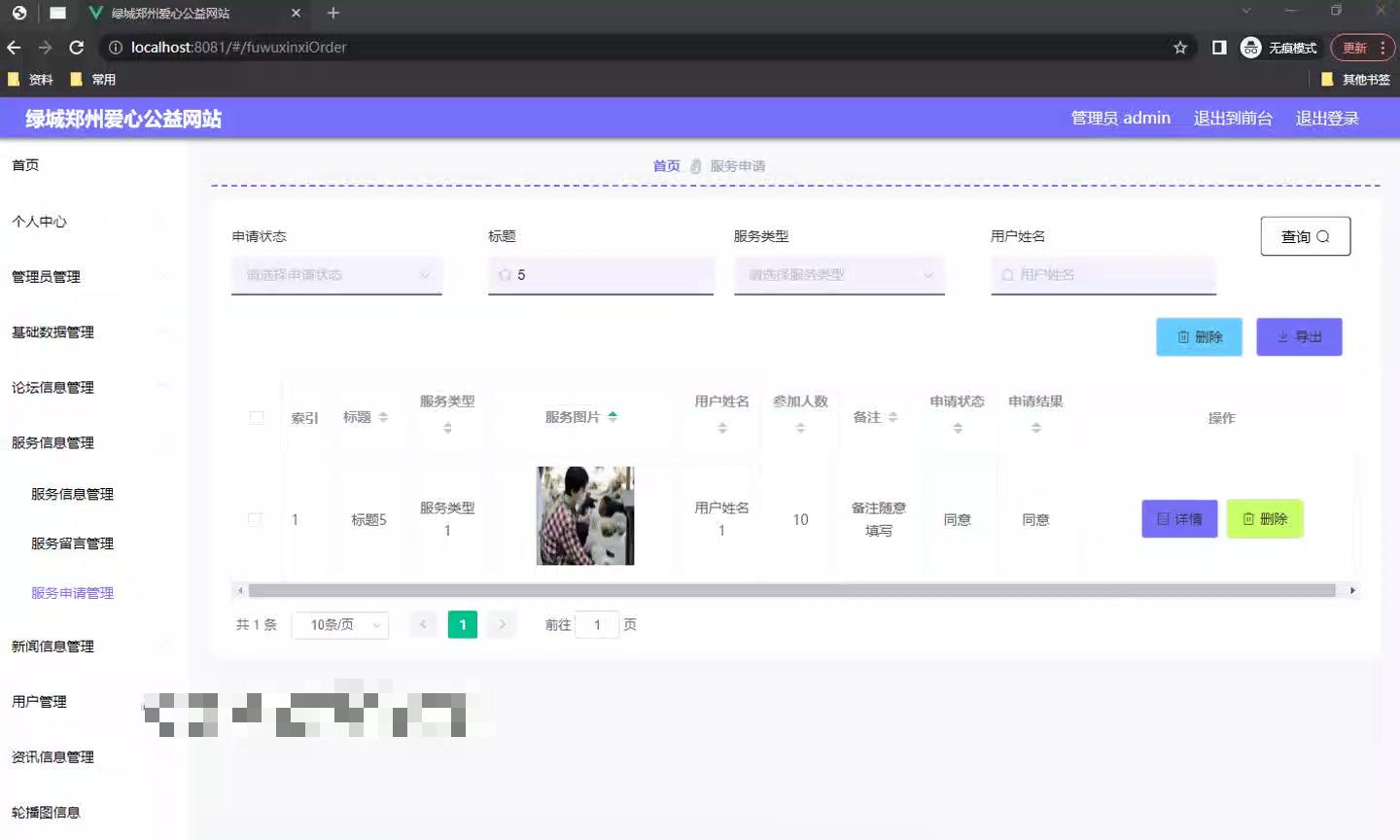The height and width of the screenshot is (840, 1400).
Task: Open the 常用 bookmark folder
Action: tap(93, 80)
